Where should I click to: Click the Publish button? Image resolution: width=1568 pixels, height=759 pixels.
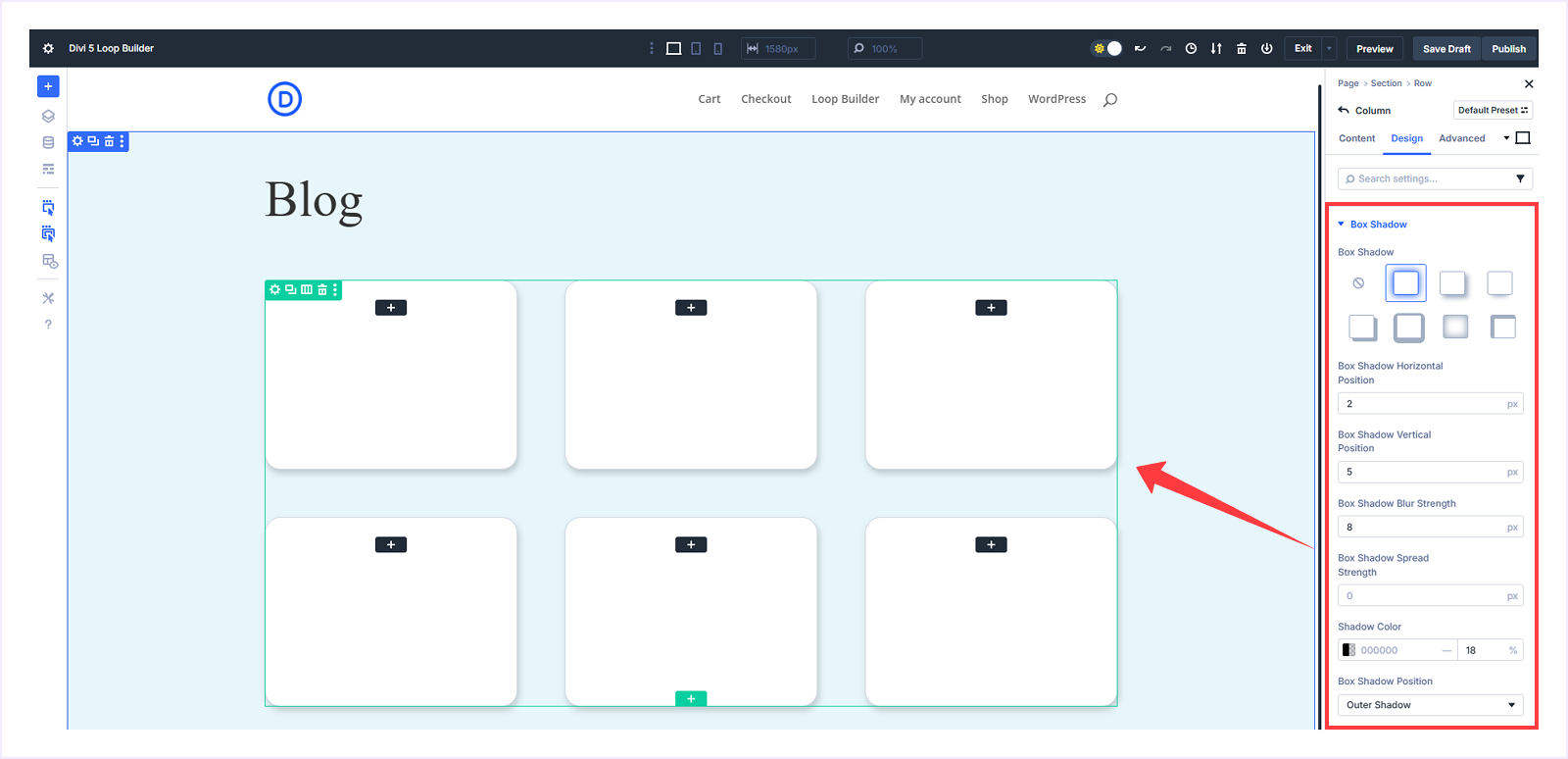pyautogui.click(x=1508, y=48)
